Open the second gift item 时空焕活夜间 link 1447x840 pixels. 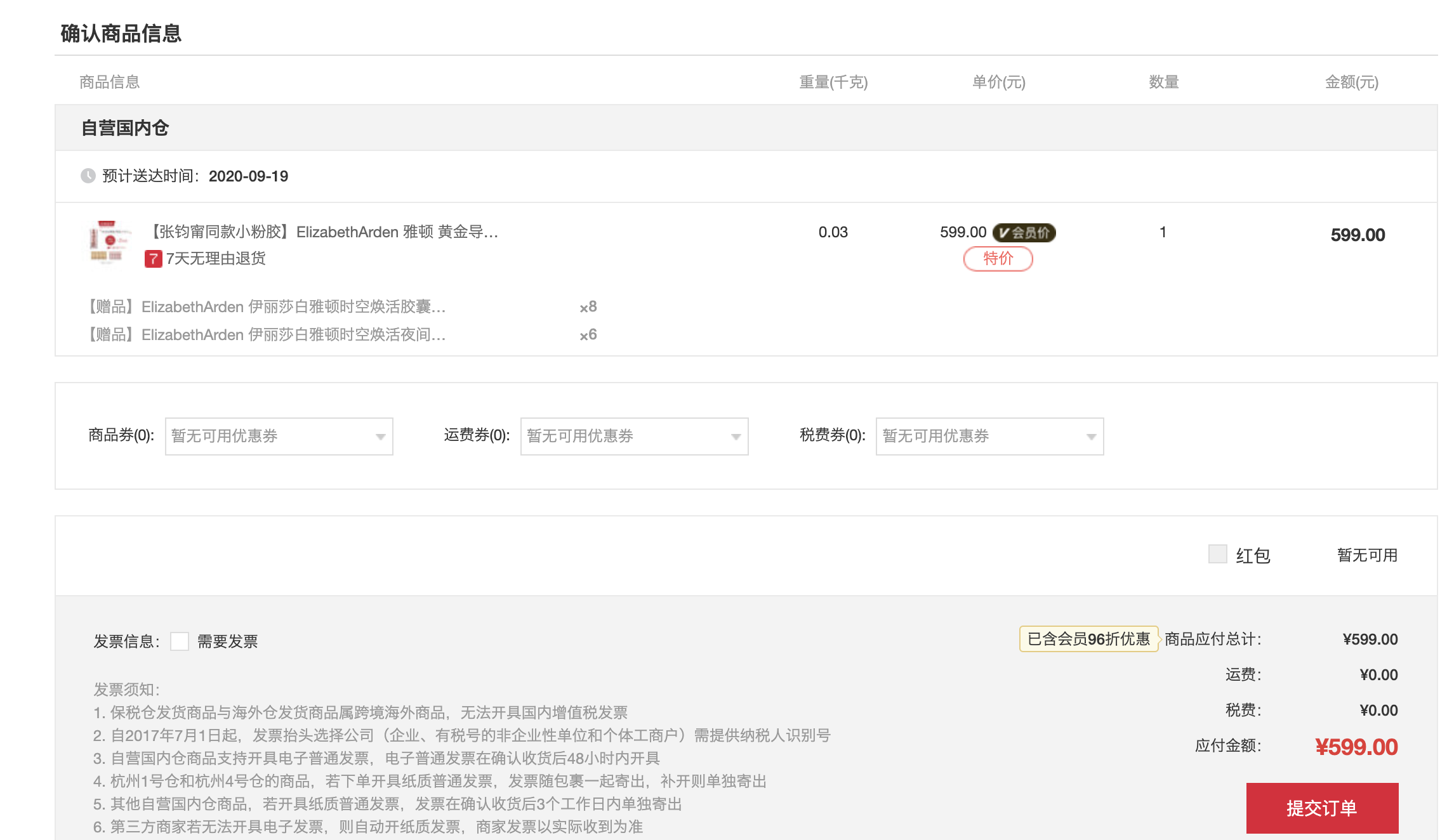click(265, 335)
